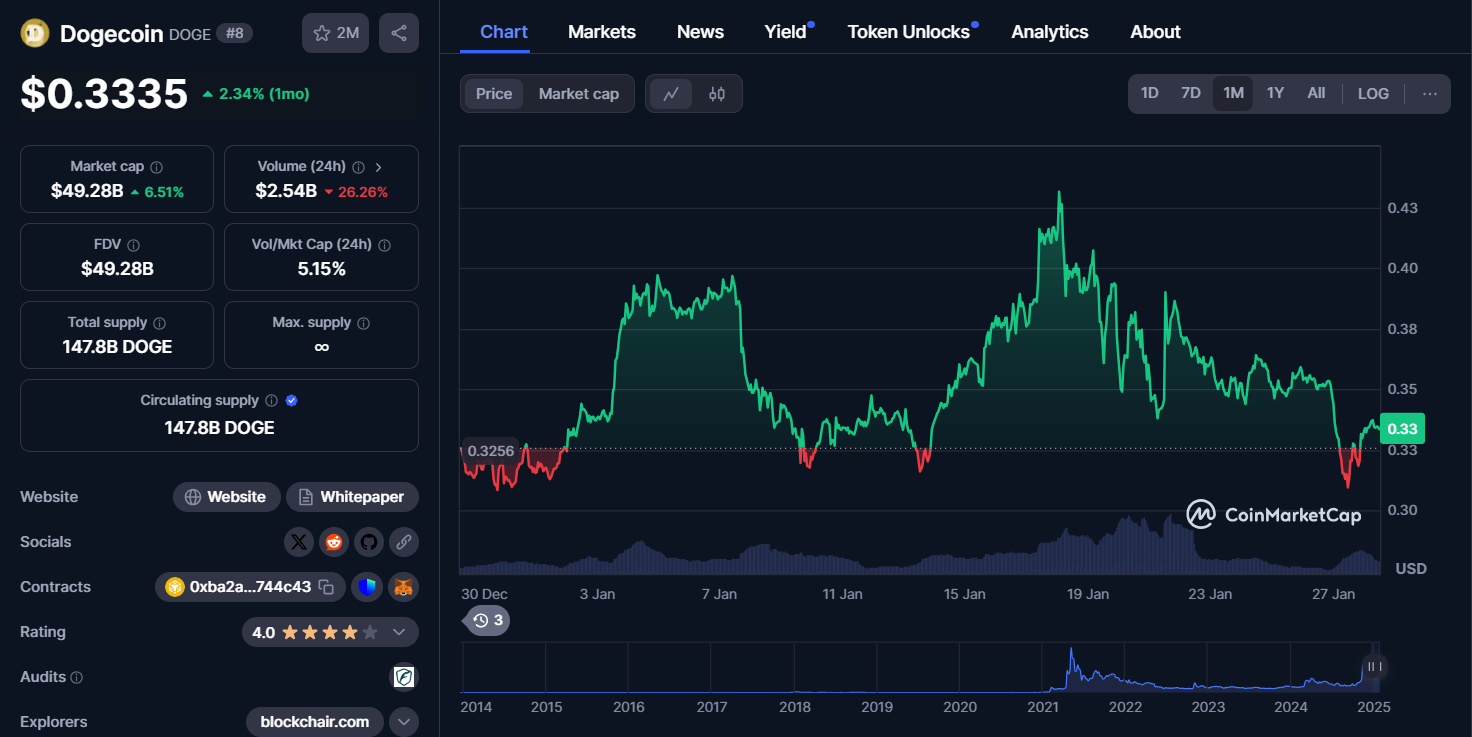Open Volume (24h) details arrow
The width and height of the screenshot is (1472, 737).
(x=378, y=167)
